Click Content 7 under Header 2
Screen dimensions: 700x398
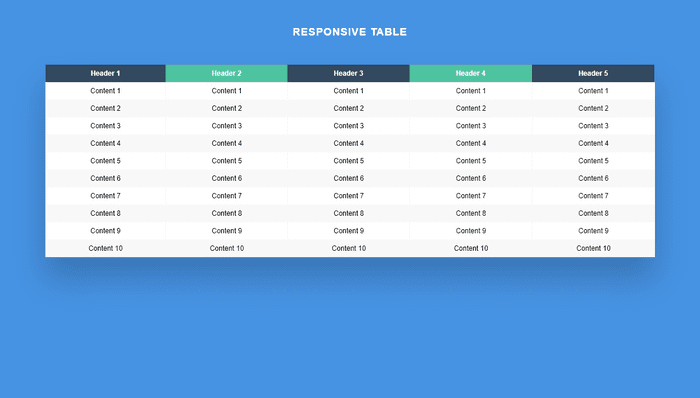[x=227, y=196]
